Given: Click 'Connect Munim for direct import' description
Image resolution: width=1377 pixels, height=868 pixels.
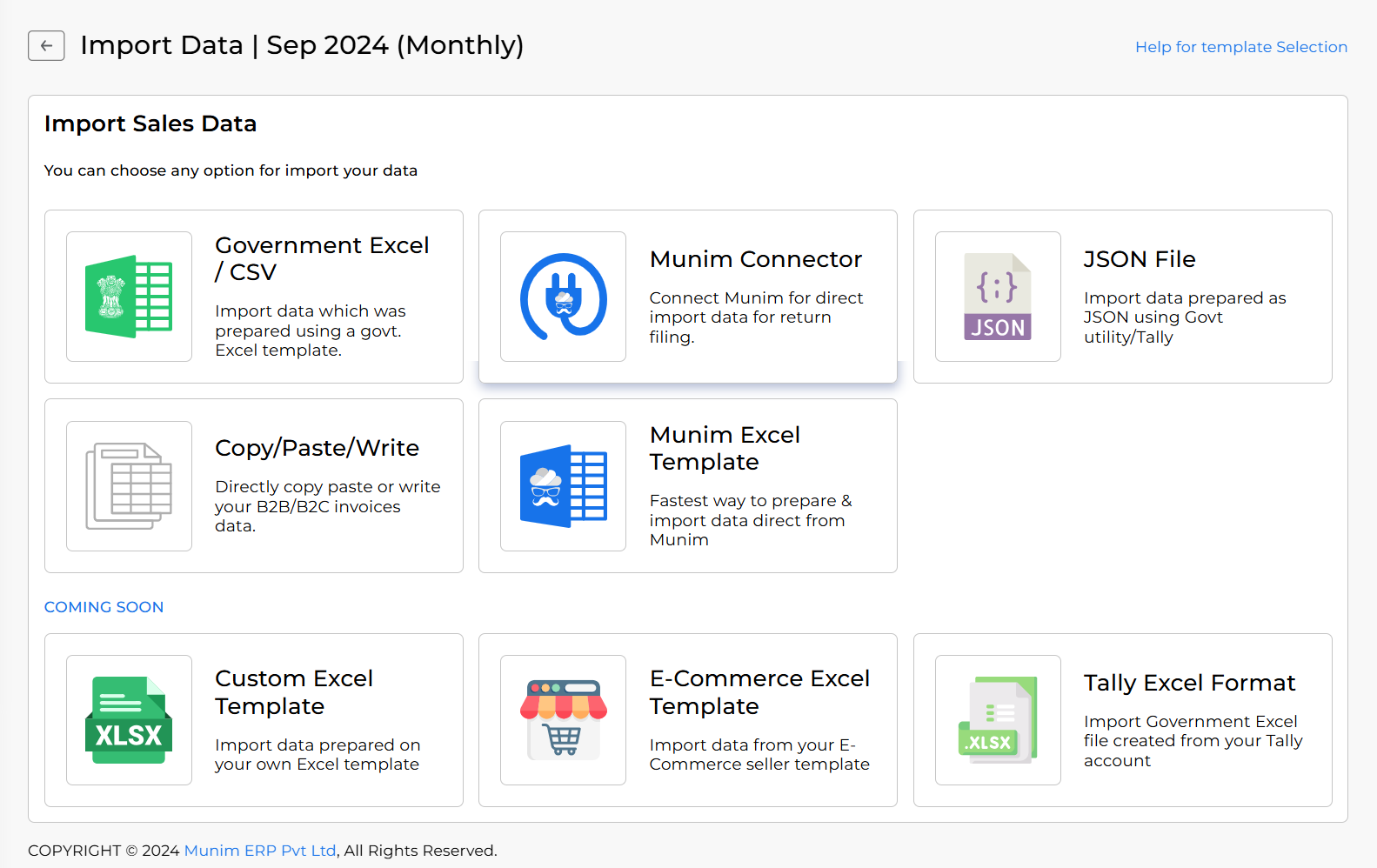Looking at the screenshot, I should [x=756, y=317].
